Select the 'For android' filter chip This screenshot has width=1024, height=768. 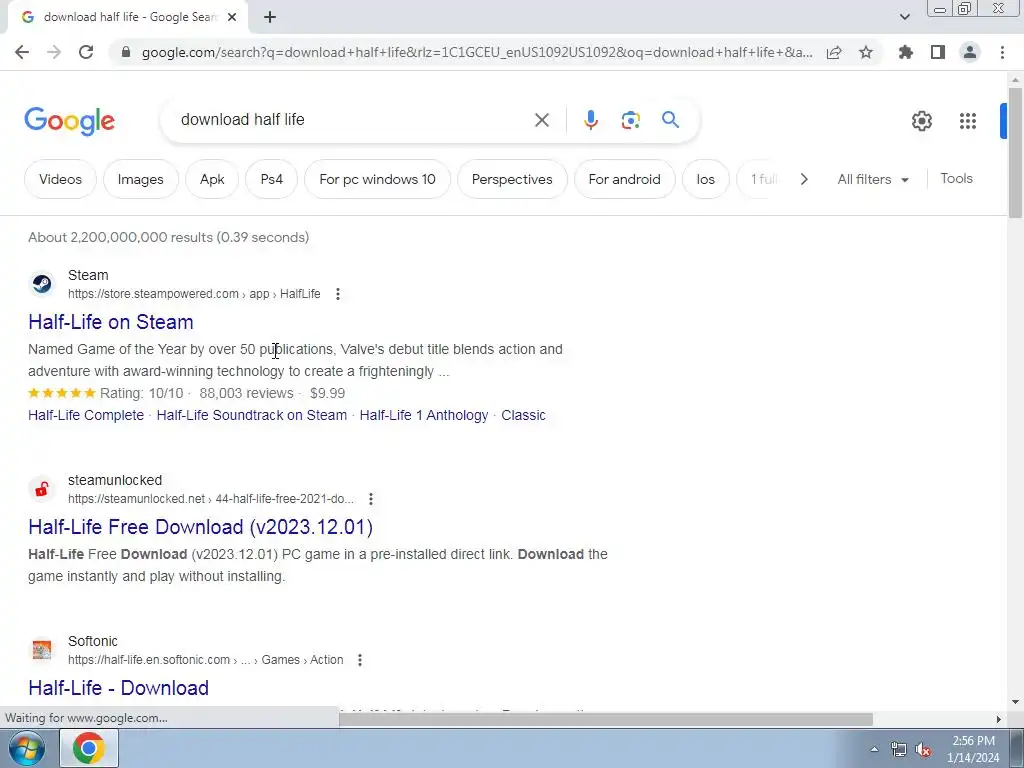point(624,179)
